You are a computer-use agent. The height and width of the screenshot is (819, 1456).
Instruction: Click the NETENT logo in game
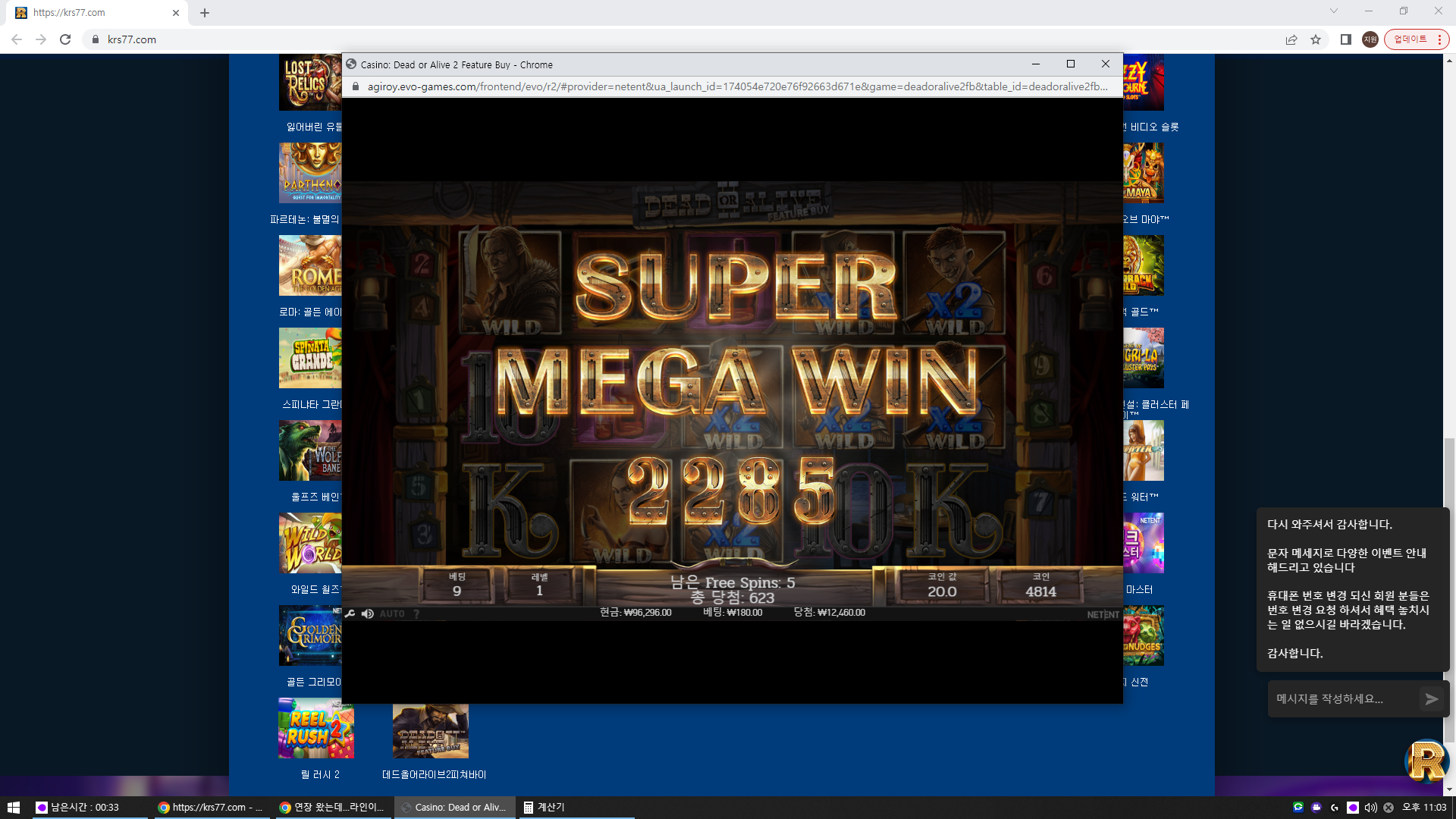point(1103,614)
